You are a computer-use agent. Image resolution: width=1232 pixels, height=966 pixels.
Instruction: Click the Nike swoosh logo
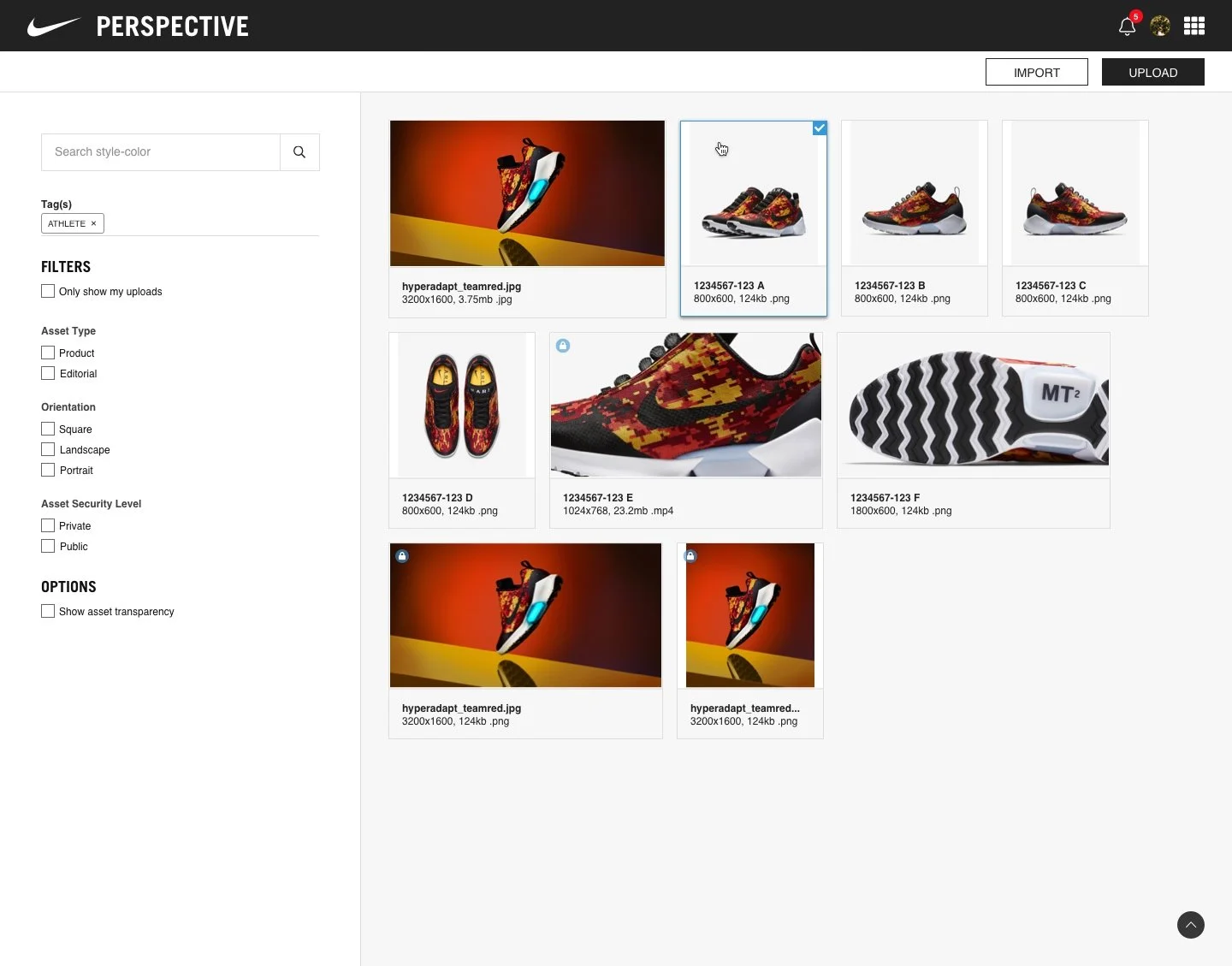[x=53, y=26]
